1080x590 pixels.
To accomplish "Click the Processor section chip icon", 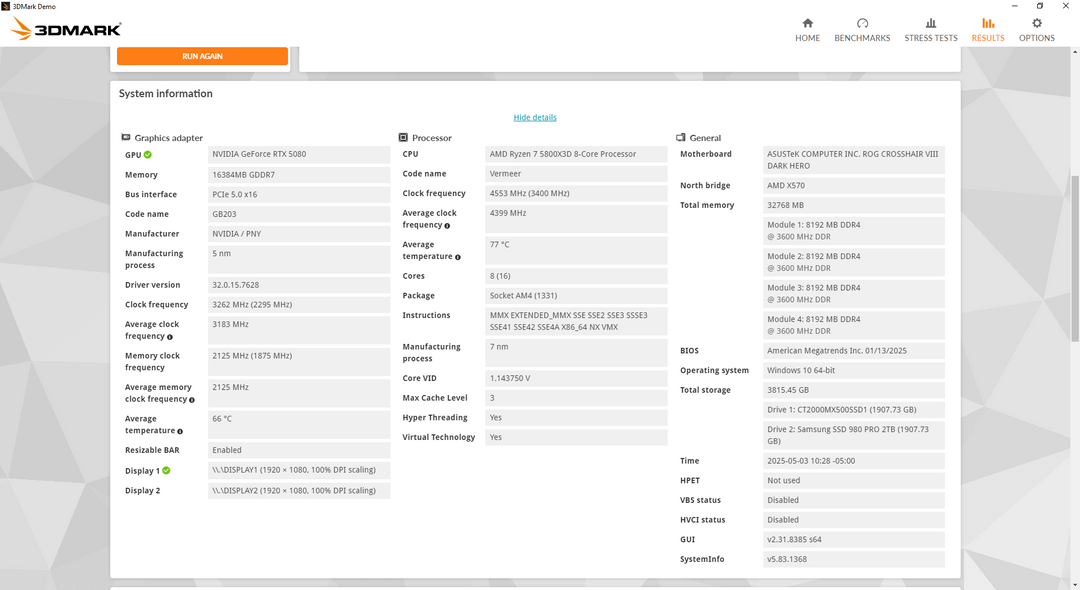I will coord(403,138).
